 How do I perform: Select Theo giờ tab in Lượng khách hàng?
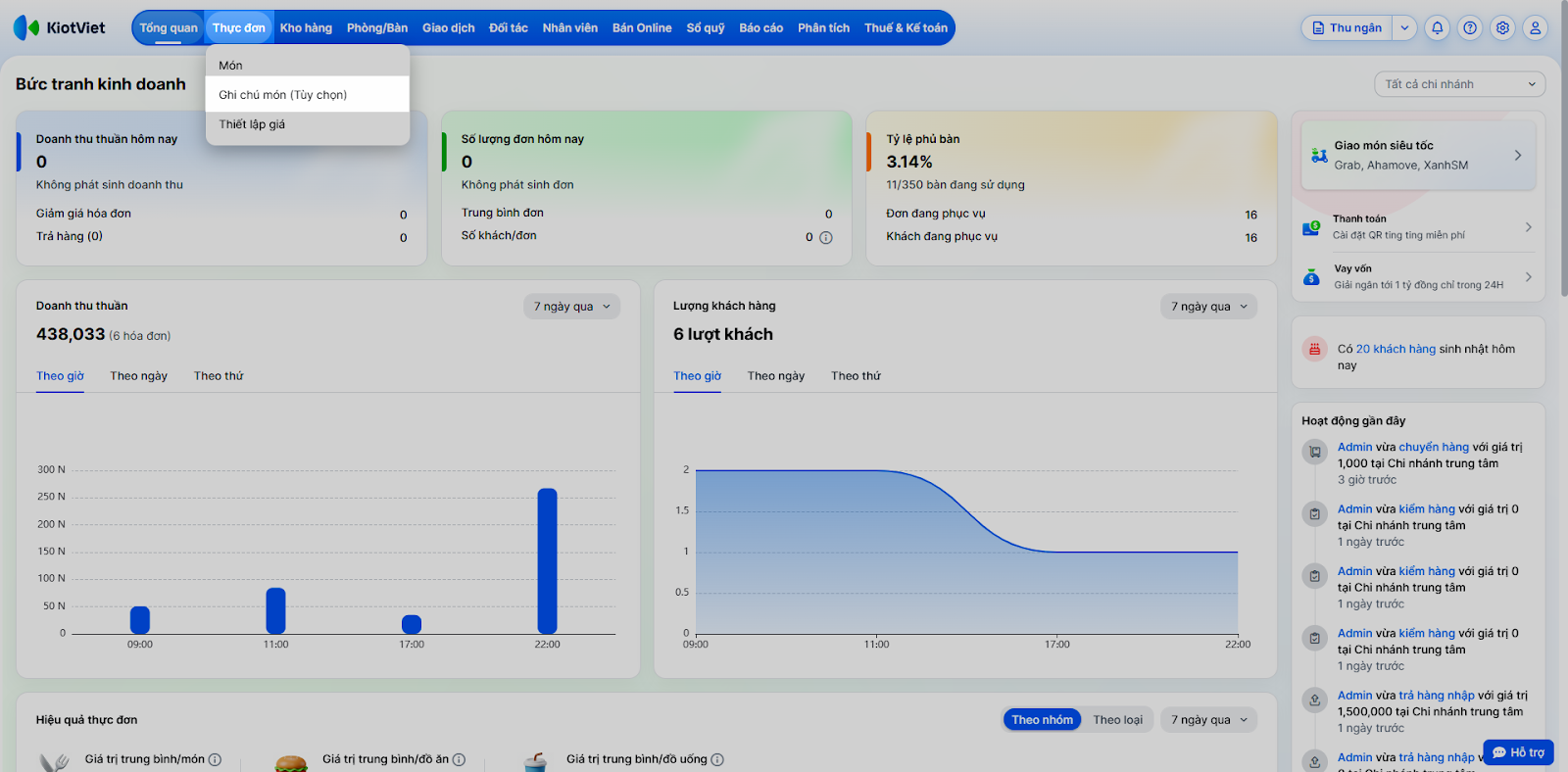[697, 376]
